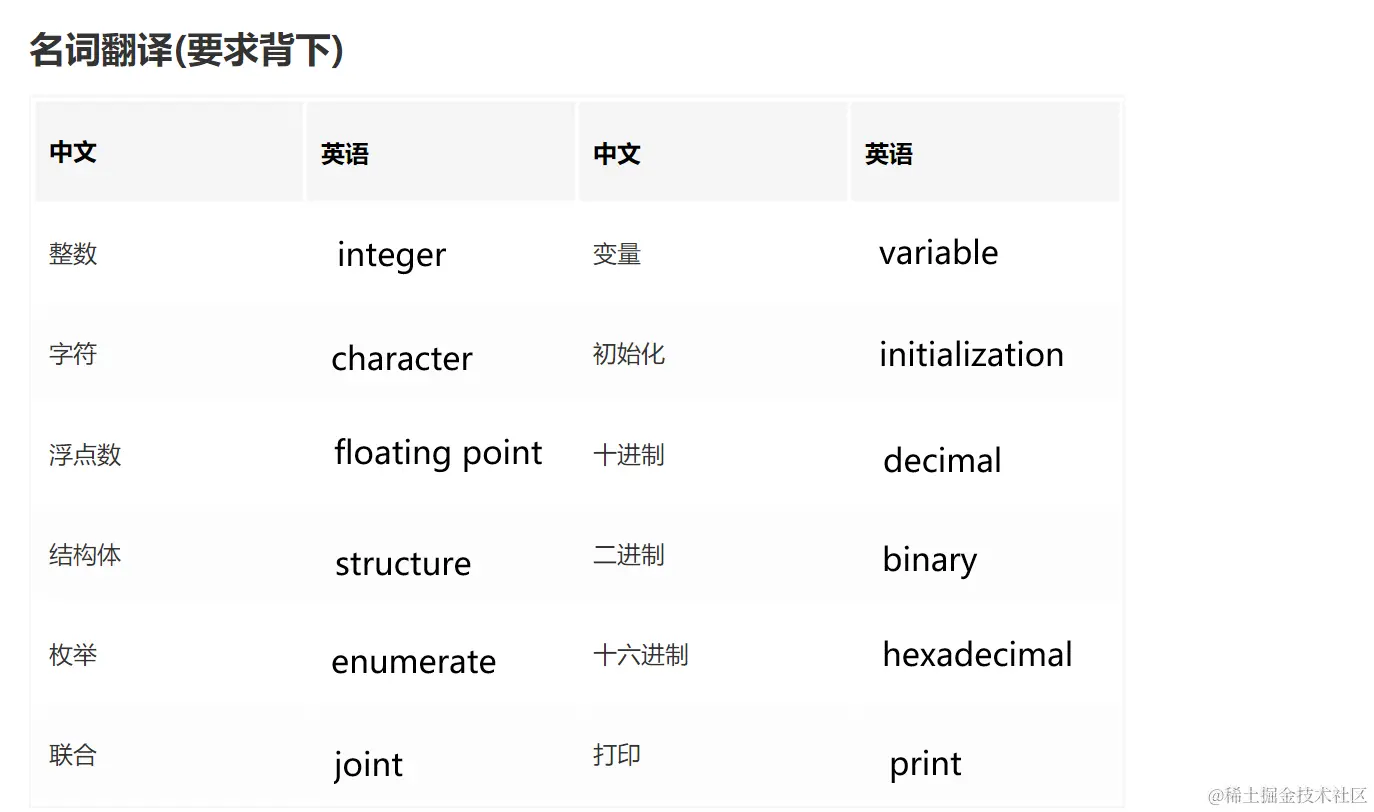Click the 稀土掘金技术社区 watermark

pos(1287,795)
